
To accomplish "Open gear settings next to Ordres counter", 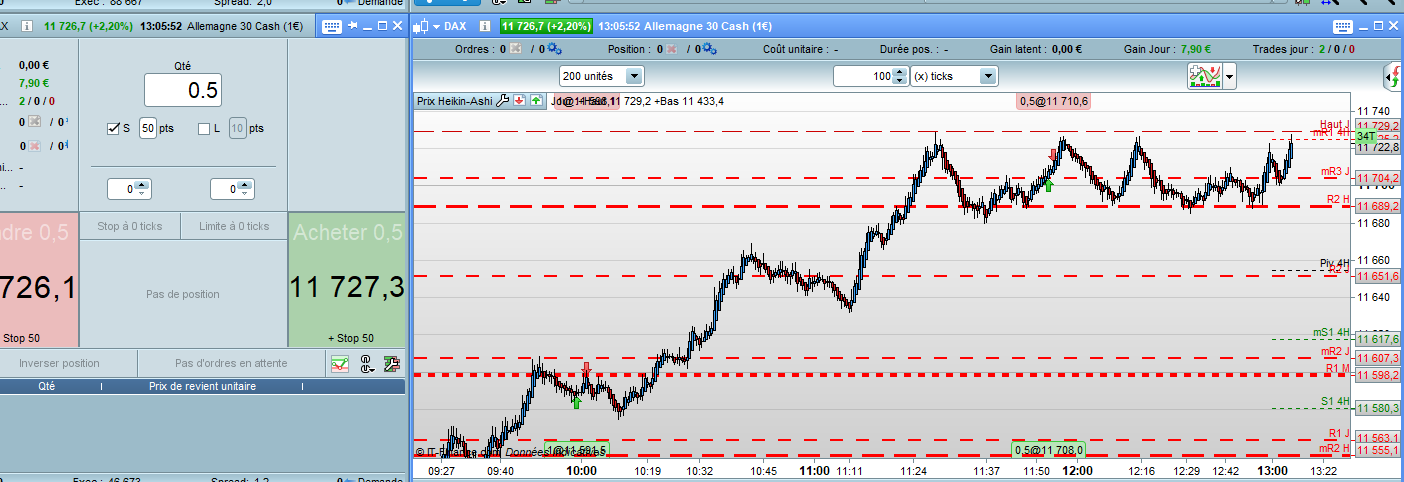I will 554,48.
